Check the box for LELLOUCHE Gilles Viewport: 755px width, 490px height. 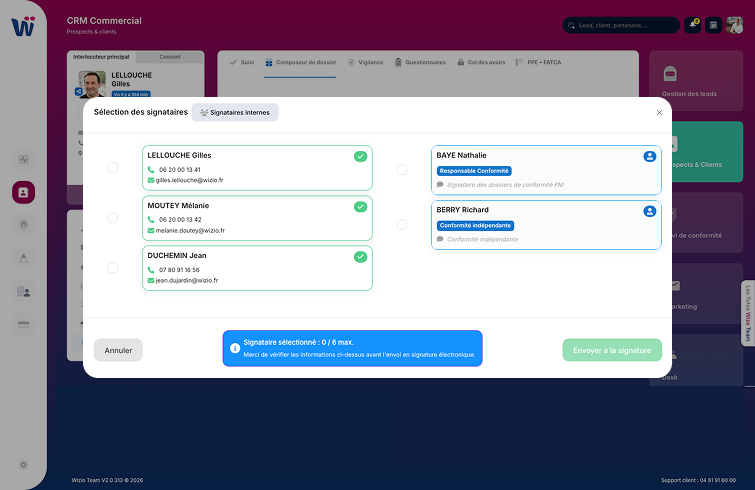coord(113,168)
